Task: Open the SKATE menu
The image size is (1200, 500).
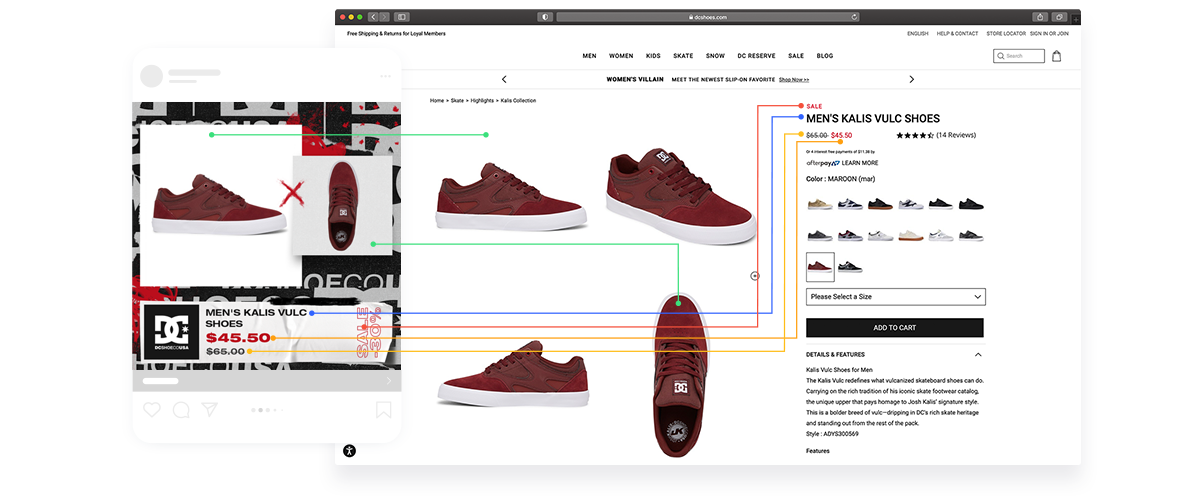Action: pos(683,56)
